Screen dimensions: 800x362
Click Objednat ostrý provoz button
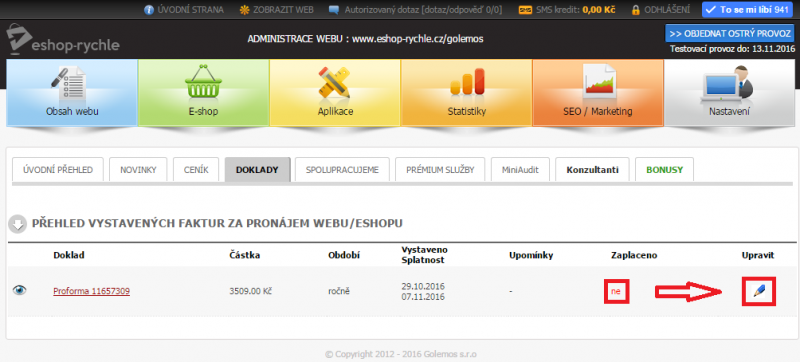tap(730, 34)
